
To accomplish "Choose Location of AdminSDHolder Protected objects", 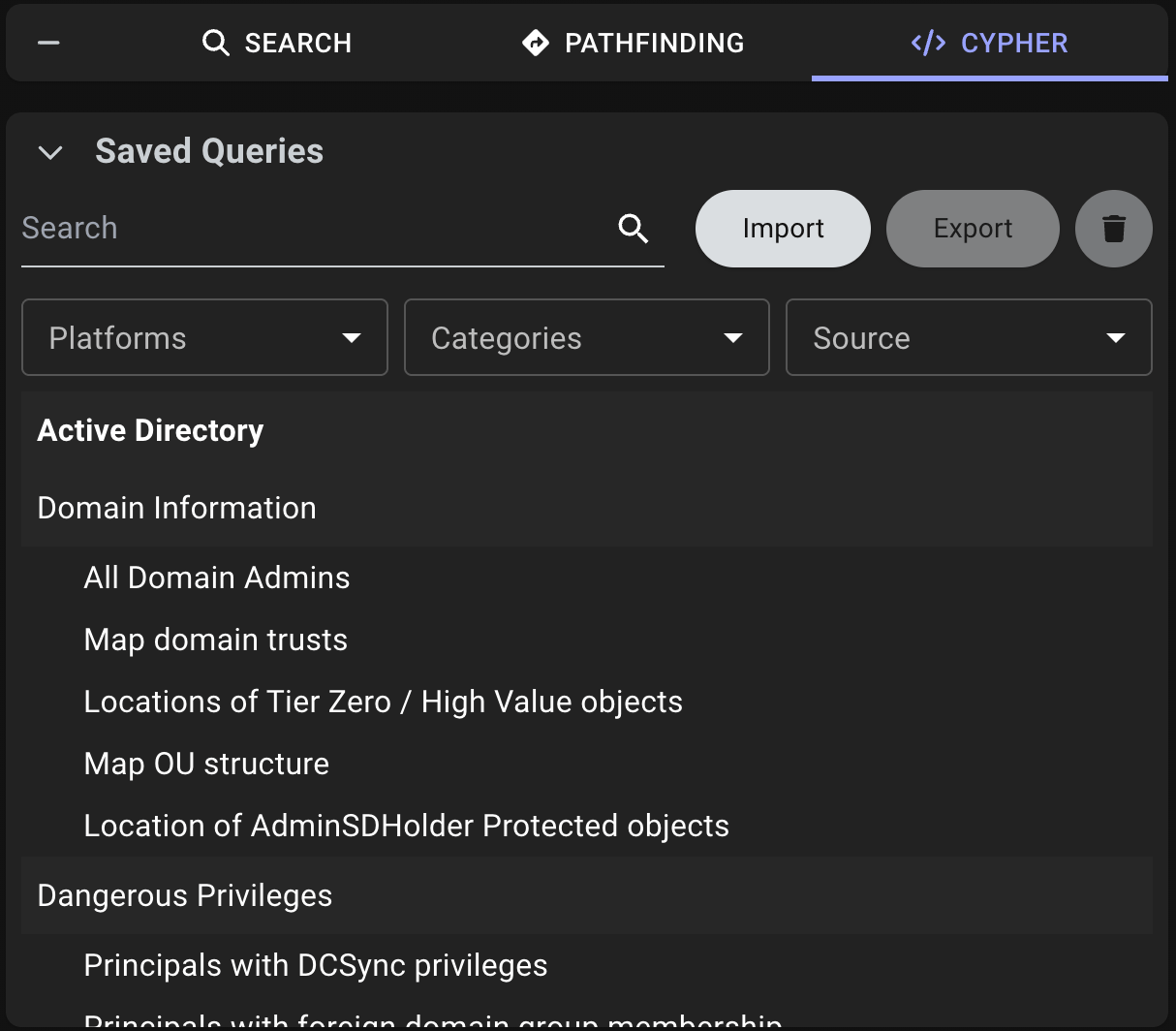I will click(x=407, y=826).
